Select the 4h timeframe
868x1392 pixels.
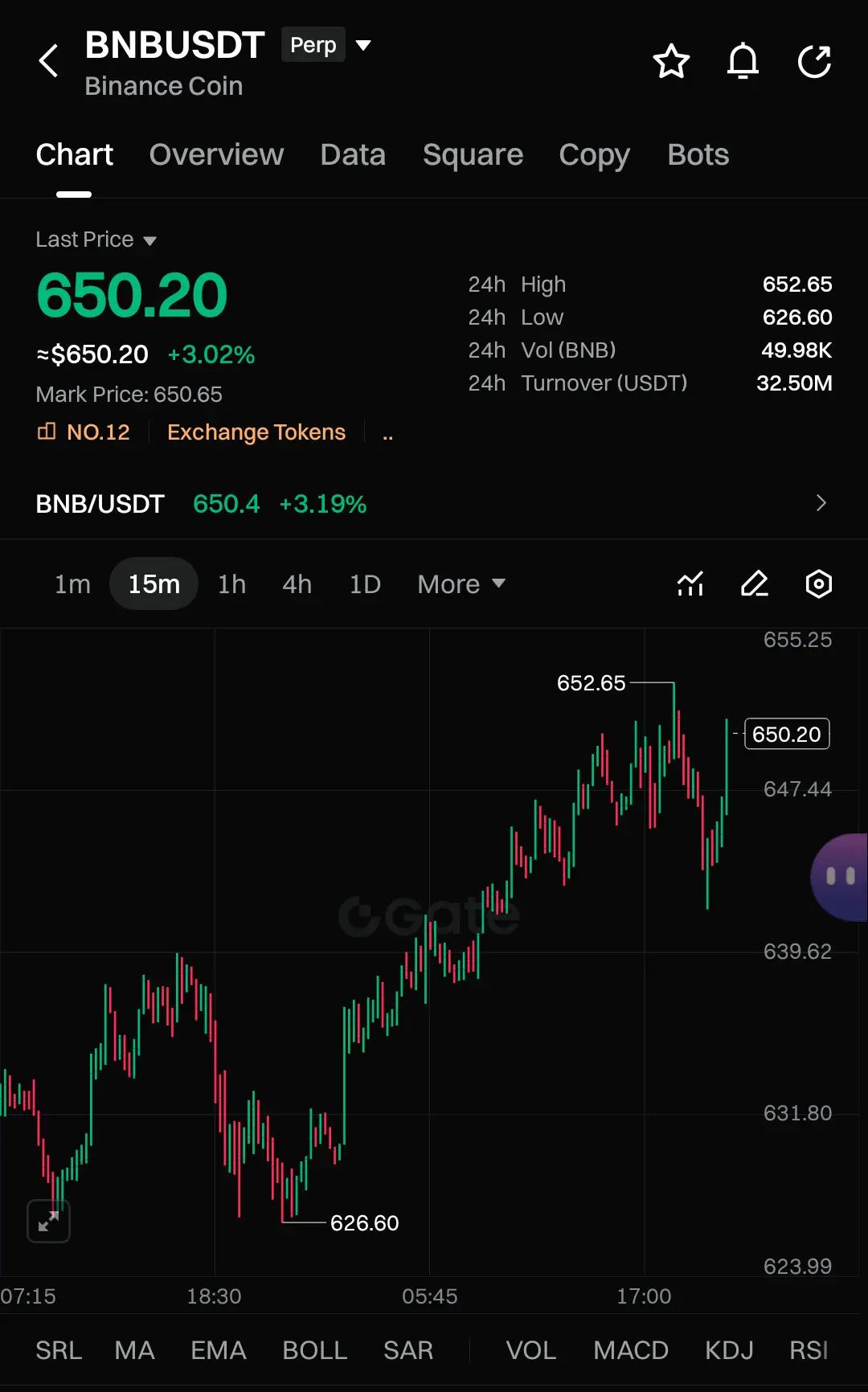point(297,584)
